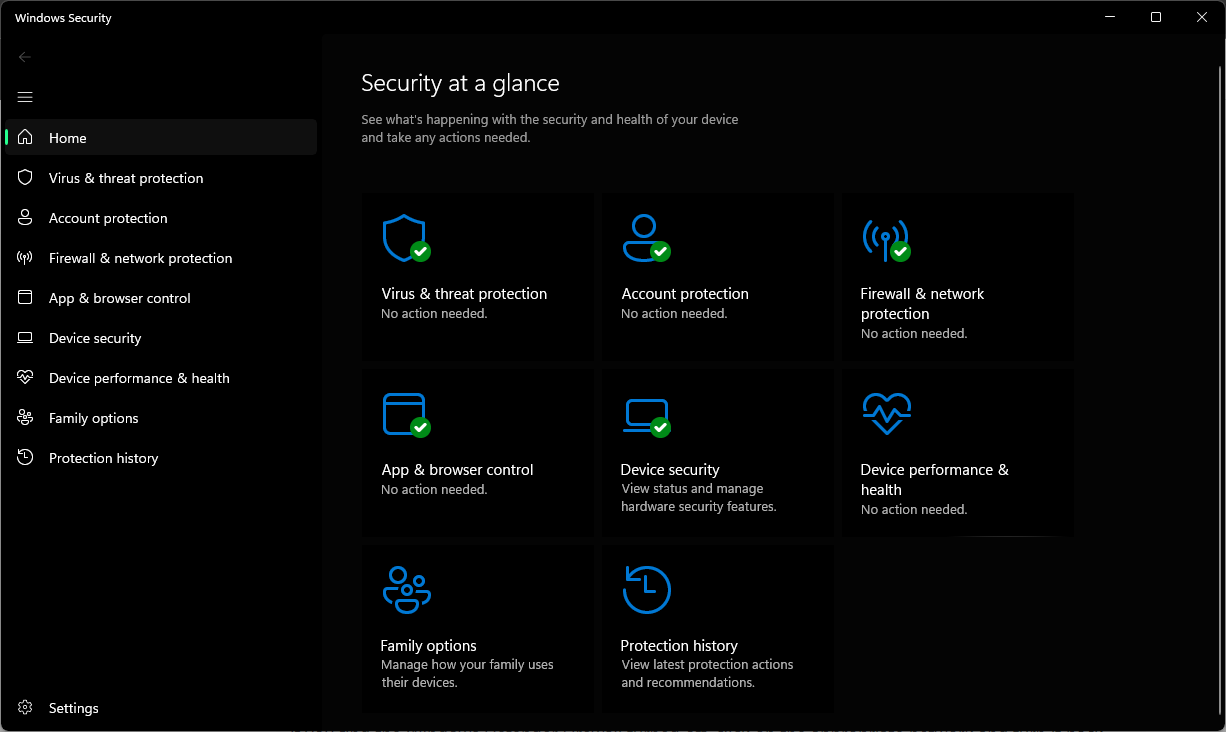The width and height of the screenshot is (1226, 732).
Task: Click the person icon beside Account protection in sidebar
Action: pos(25,217)
